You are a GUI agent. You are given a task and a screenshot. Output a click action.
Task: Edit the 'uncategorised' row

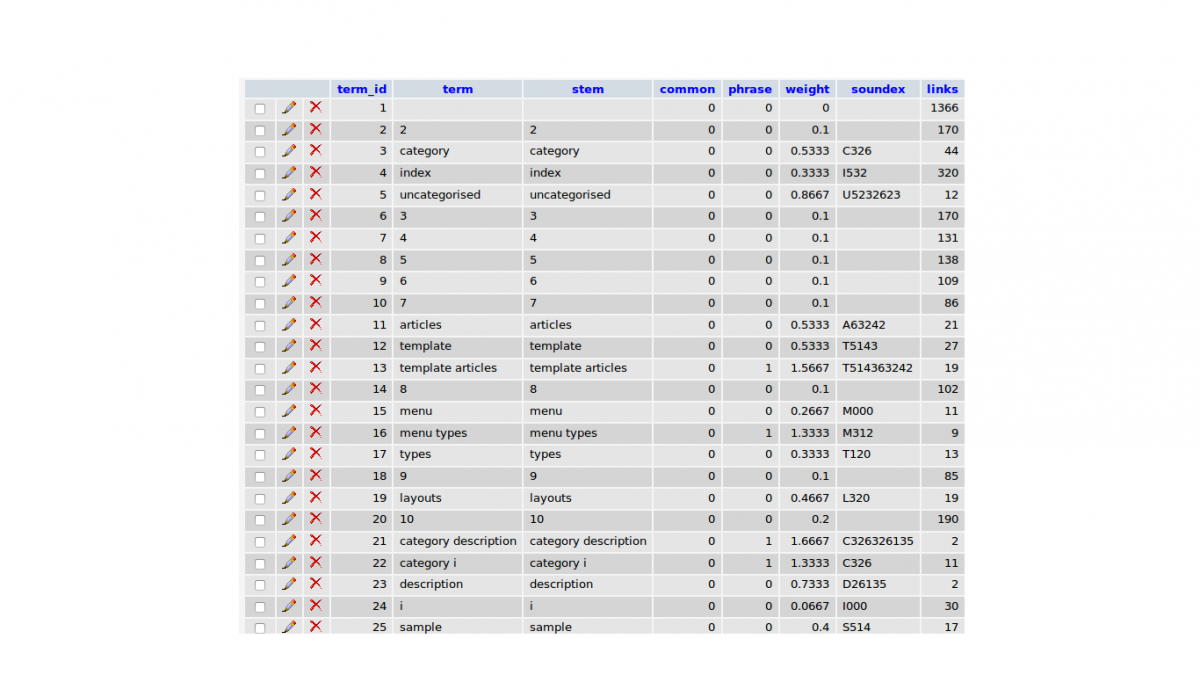289,194
